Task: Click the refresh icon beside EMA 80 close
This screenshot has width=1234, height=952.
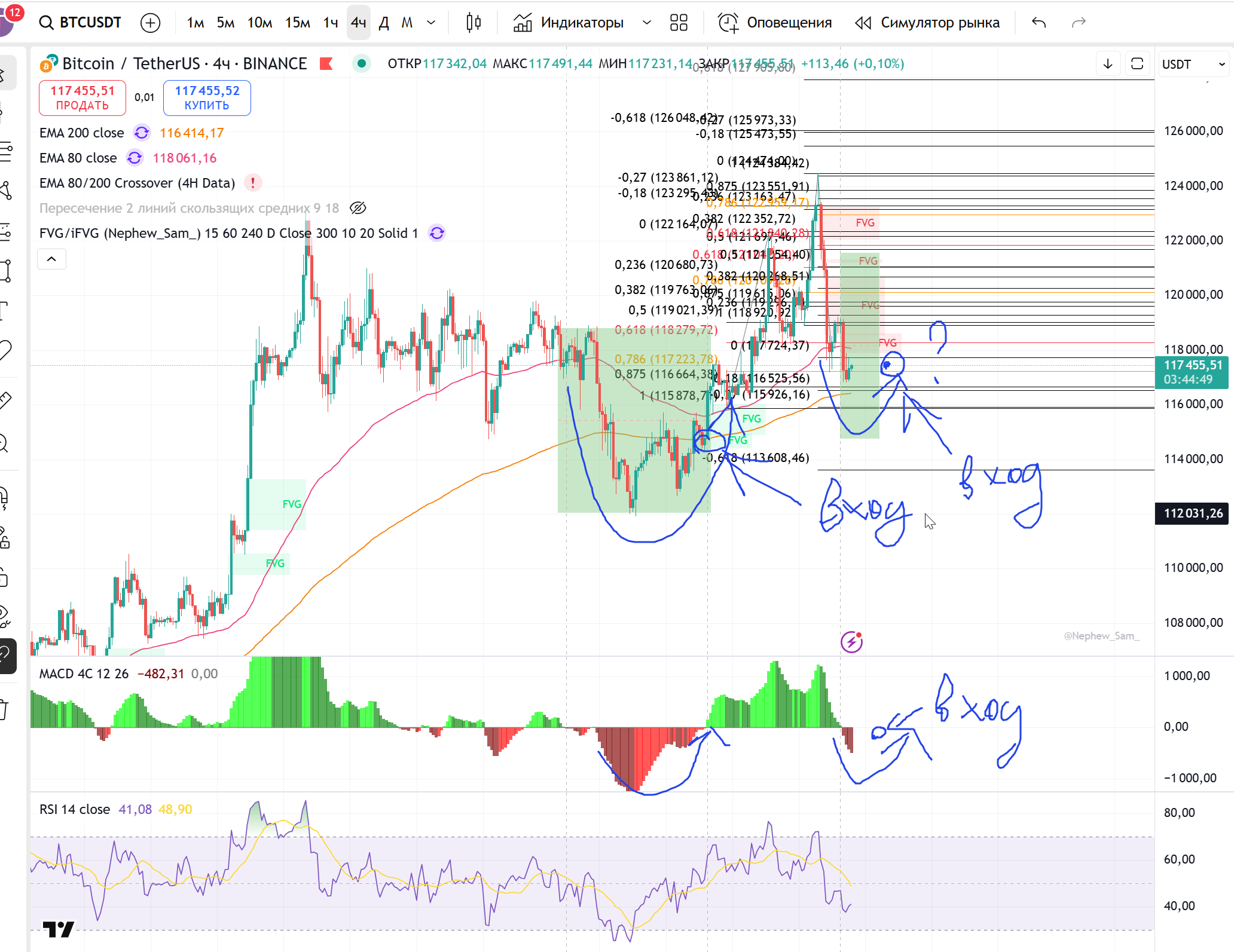Action: [x=135, y=158]
